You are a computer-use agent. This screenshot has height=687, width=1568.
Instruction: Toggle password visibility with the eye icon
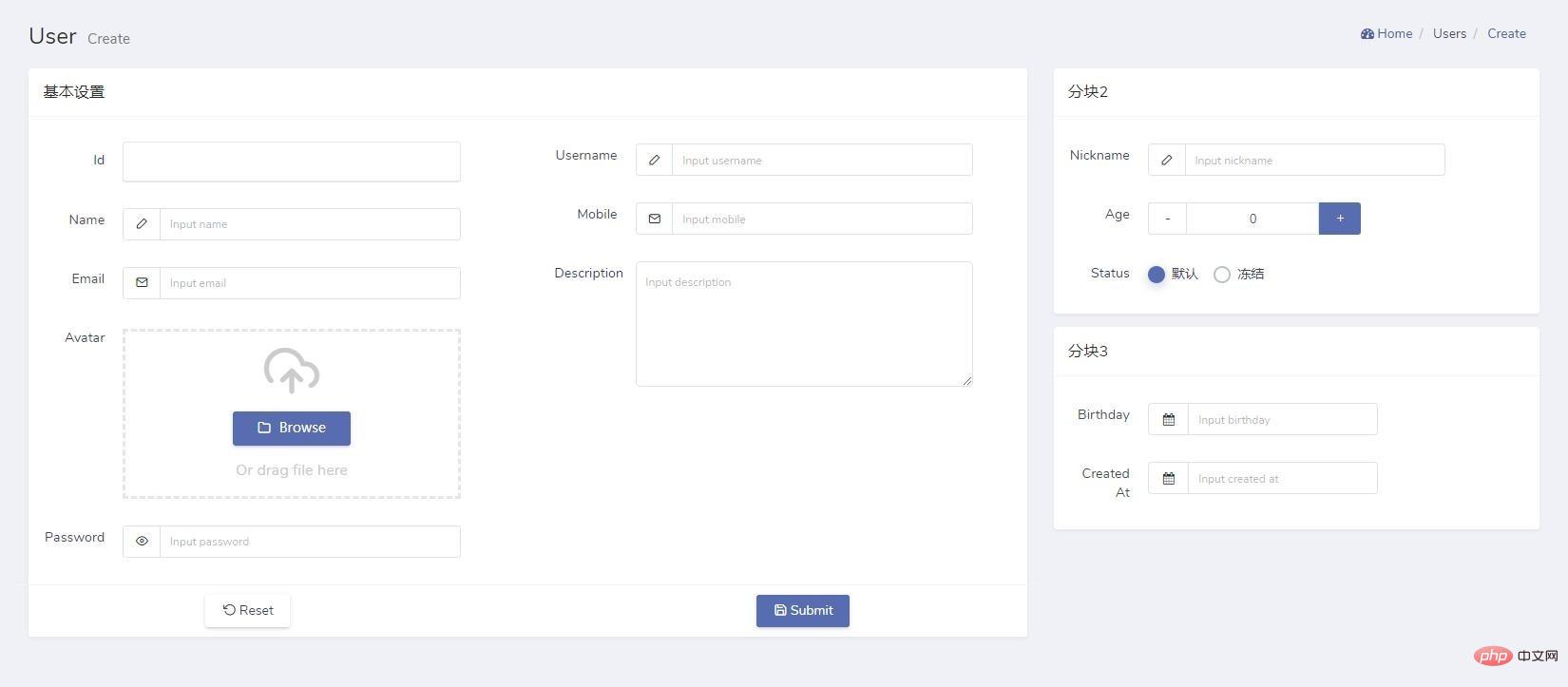point(142,541)
